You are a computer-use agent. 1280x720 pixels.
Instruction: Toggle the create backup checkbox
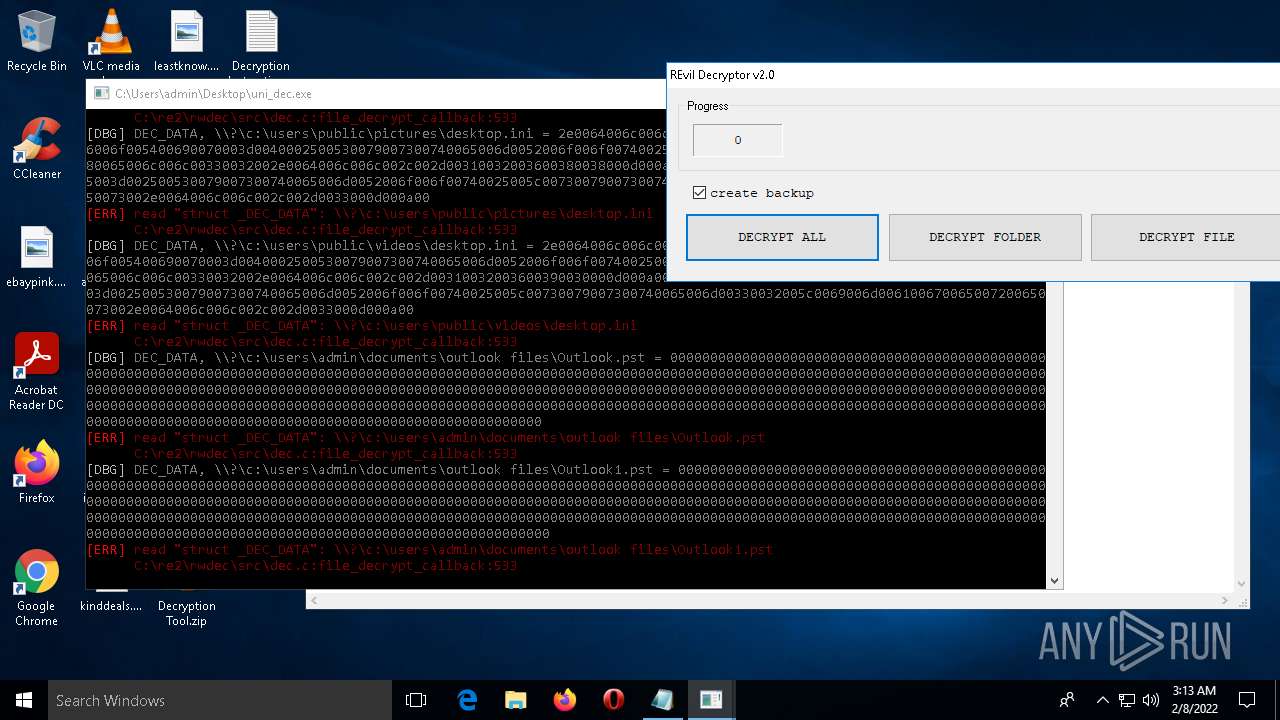699,193
